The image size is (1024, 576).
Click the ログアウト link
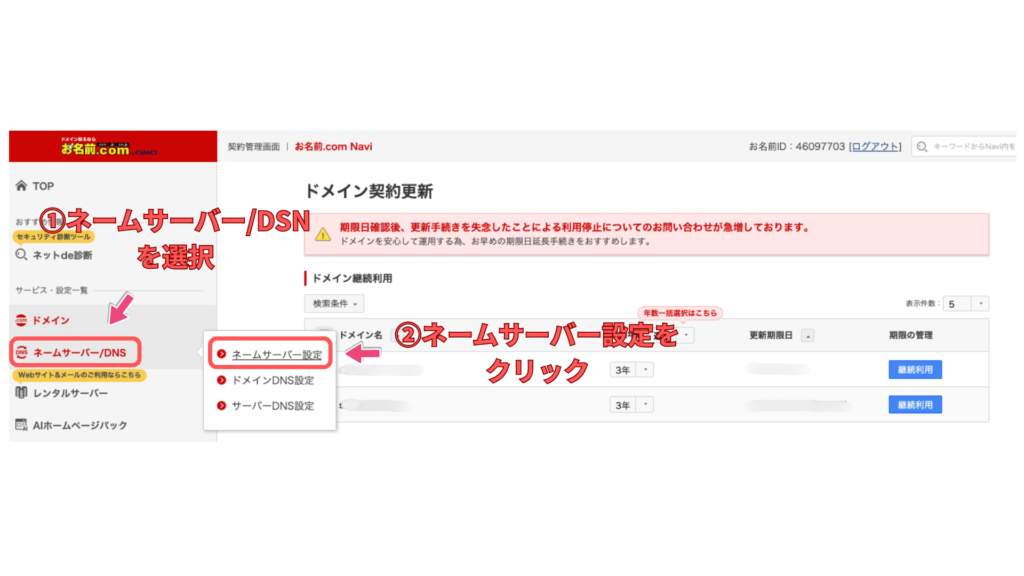click(875, 147)
